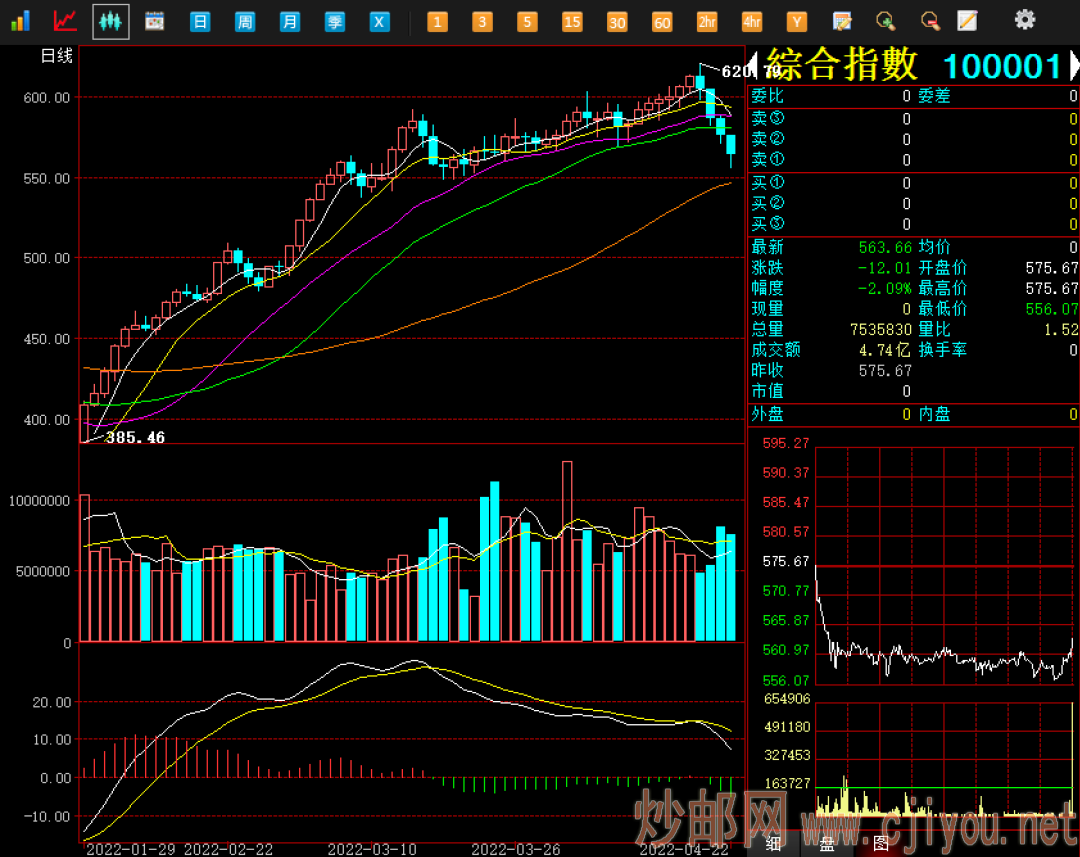
Task: Open the notepad edit icon
Action: [967, 21]
